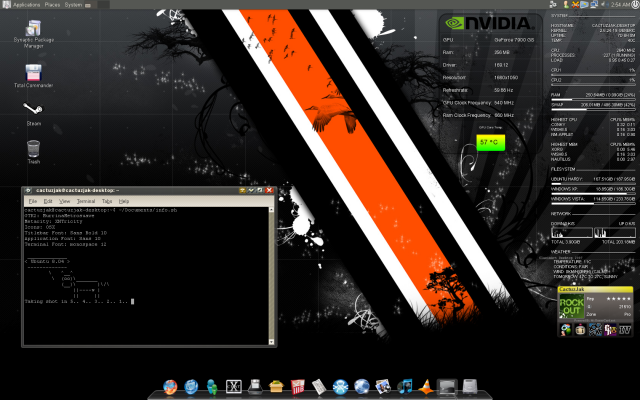Open the messenger buddies icon in dock
This screenshot has height=400, width=640.
click(212, 387)
